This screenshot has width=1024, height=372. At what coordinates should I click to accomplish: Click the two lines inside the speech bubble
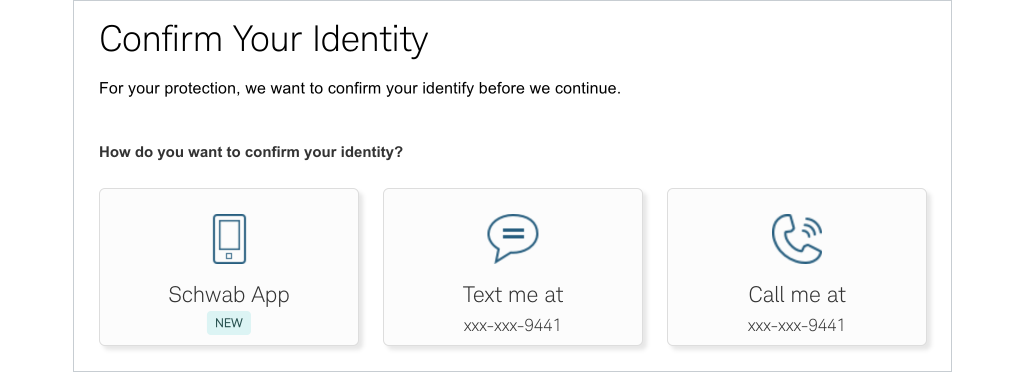pos(513,233)
